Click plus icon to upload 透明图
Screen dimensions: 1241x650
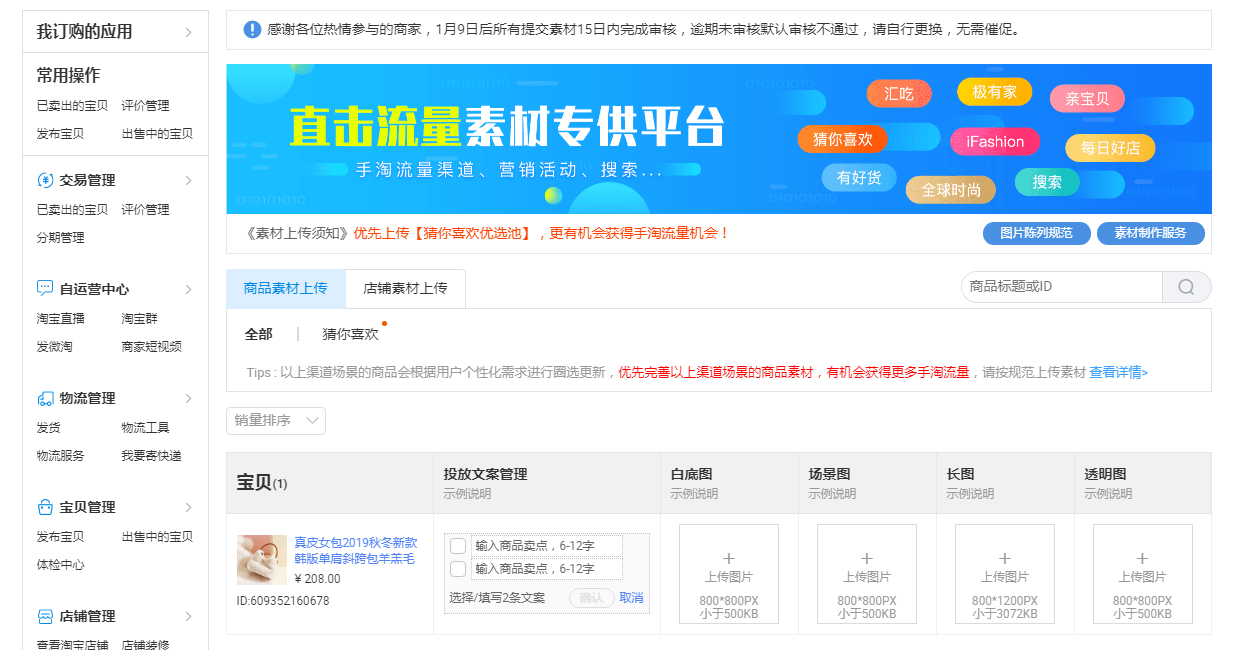point(1142,559)
